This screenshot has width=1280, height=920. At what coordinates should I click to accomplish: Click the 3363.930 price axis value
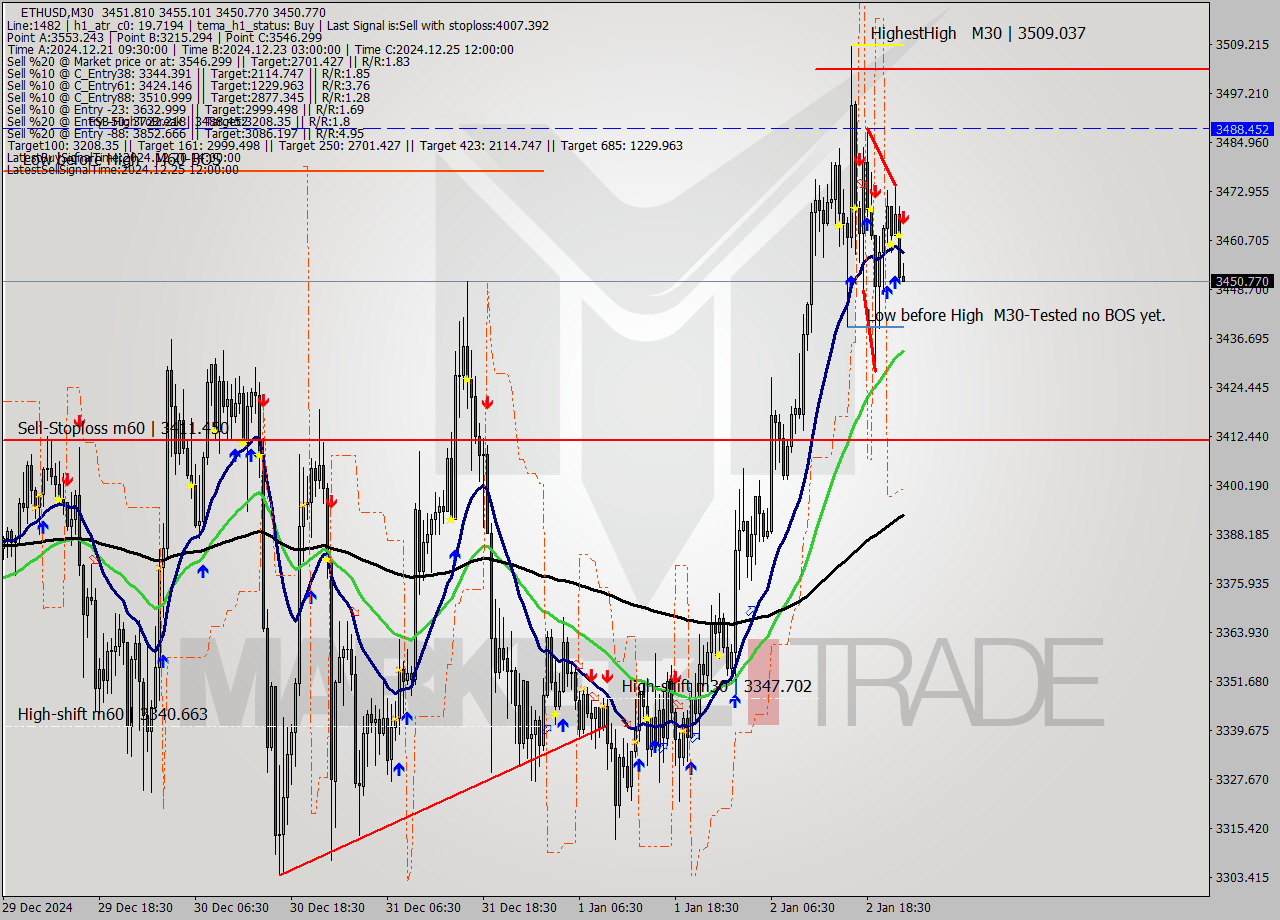(1241, 632)
